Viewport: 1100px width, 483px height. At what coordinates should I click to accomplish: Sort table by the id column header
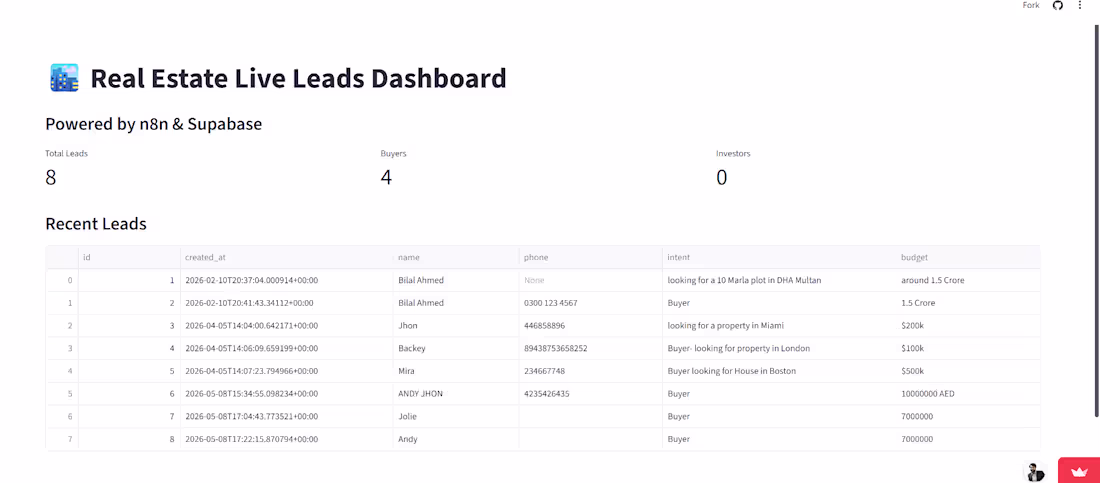pyautogui.click(x=129, y=257)
